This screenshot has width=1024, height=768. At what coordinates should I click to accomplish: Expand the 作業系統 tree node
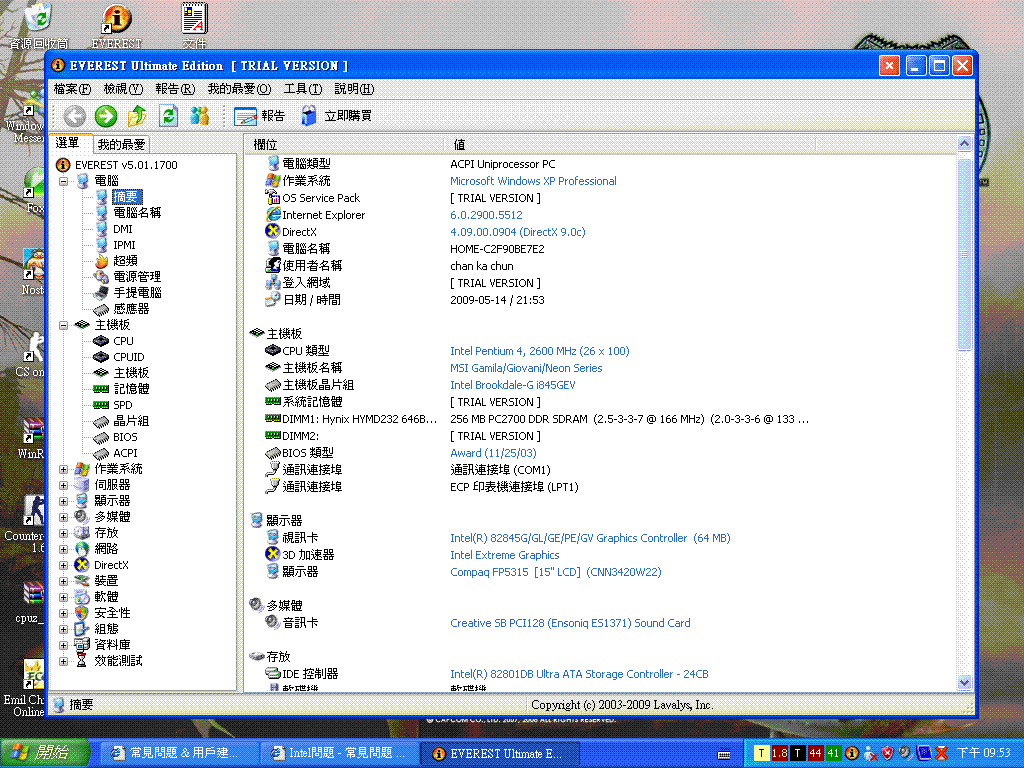[64, 469]
